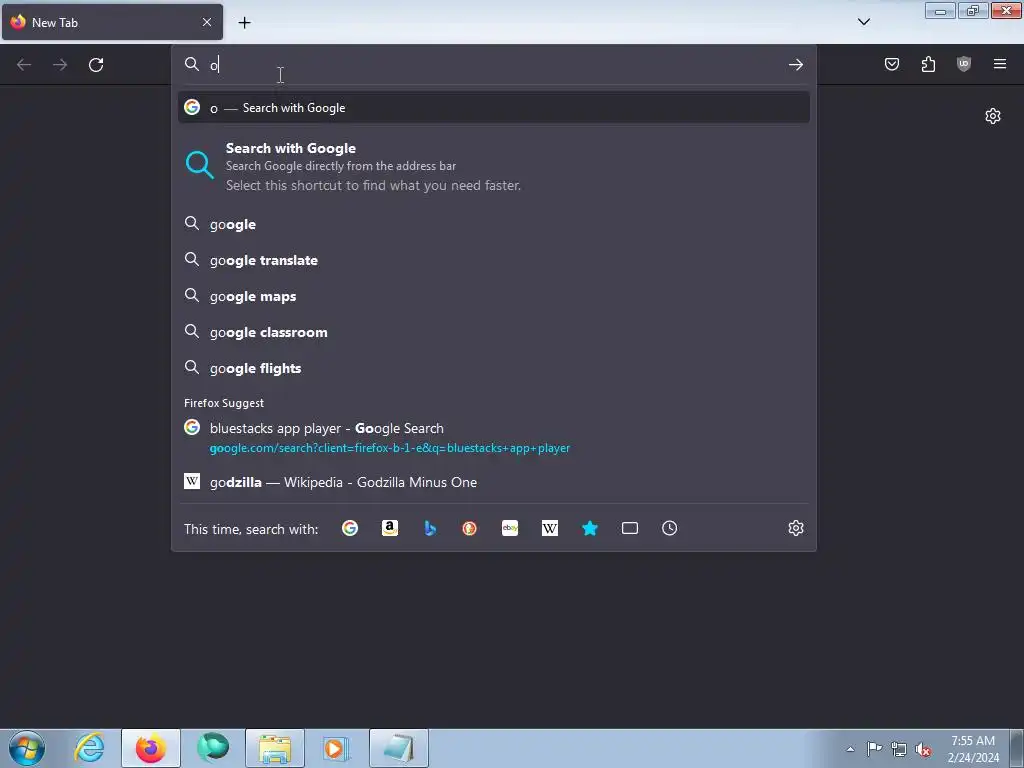Image resolution: width=1024 pixels, height=768 pixels.
Task: Pick the 'google maps' suggestion
Action: (494, 296)
